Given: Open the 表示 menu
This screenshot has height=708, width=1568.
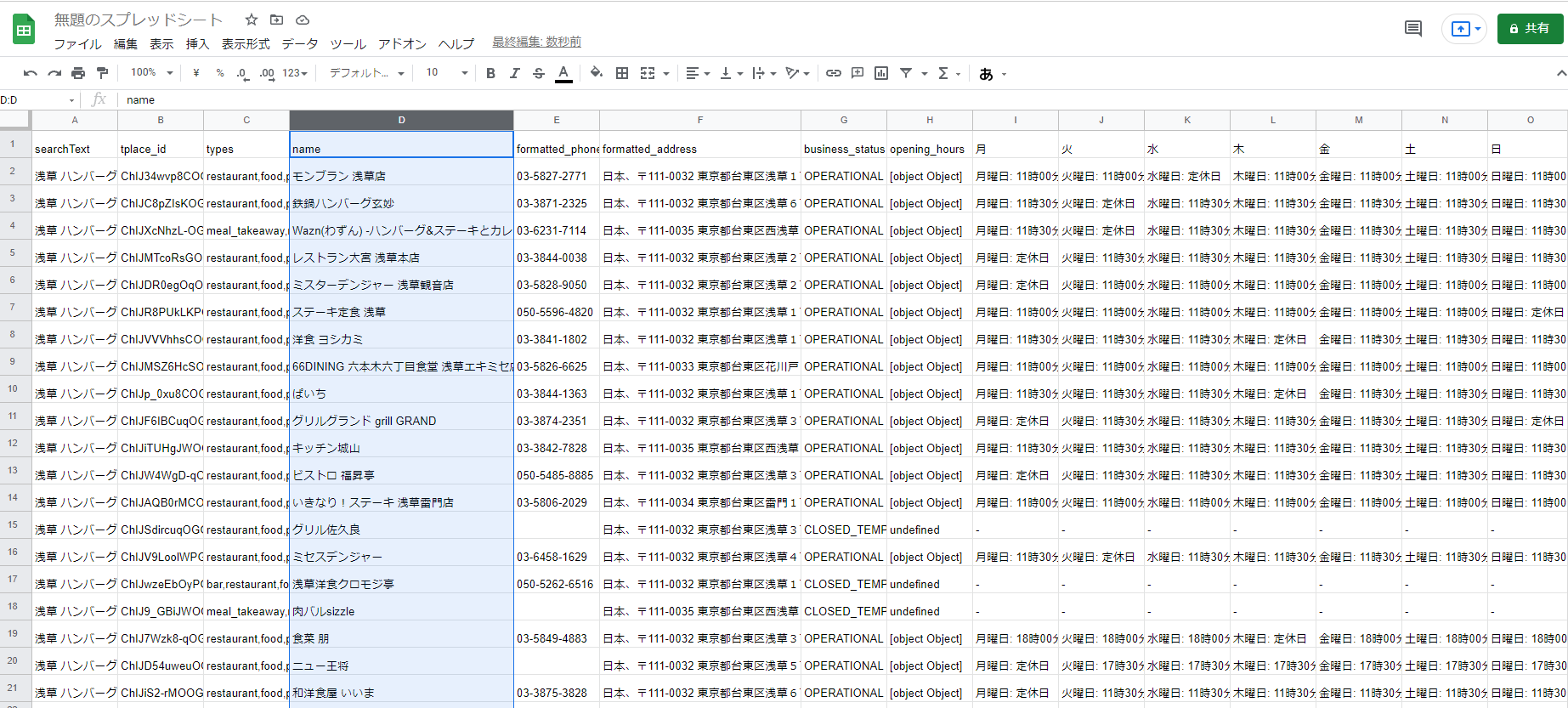Looking at the screenshot, I should click(161, 43).
